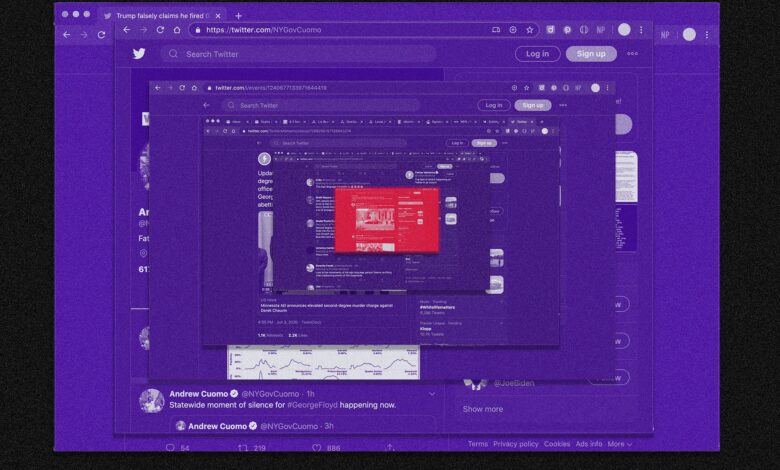
Task: Open the Terms footer link
Action: [x=478, y=444]
